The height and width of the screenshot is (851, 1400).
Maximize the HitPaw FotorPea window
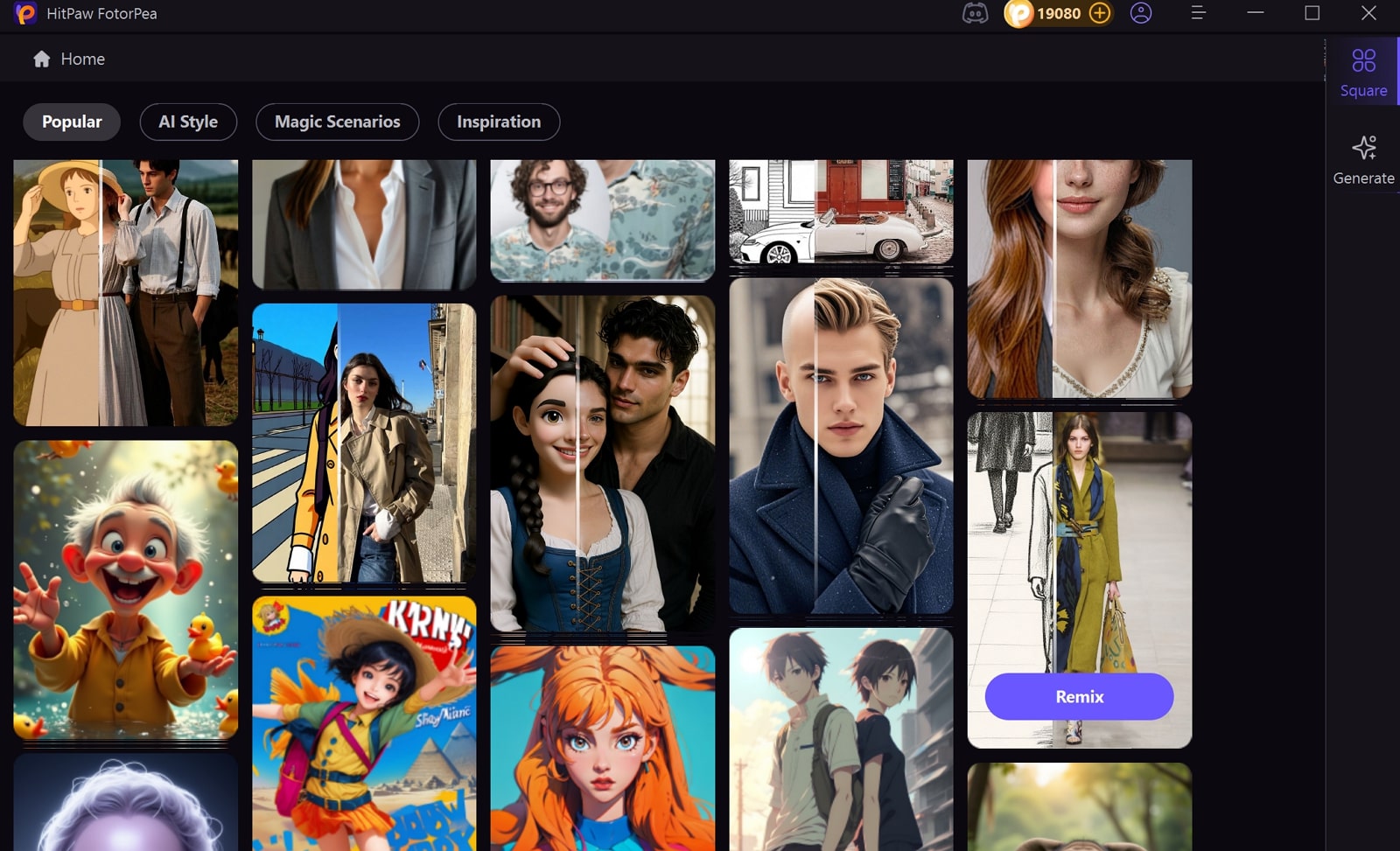coord(1312,13)
